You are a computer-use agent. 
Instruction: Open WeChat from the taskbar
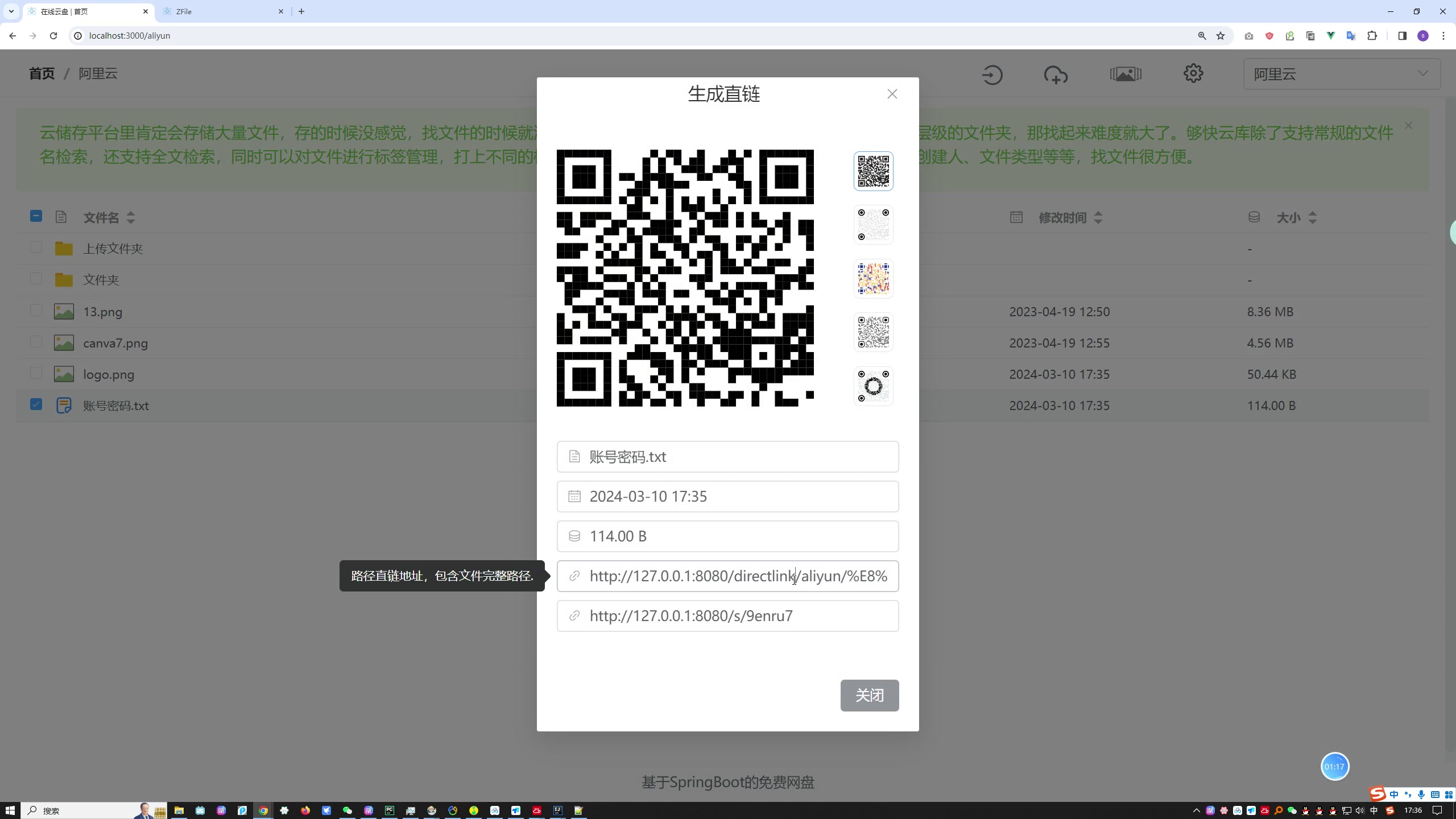[348, 810]
